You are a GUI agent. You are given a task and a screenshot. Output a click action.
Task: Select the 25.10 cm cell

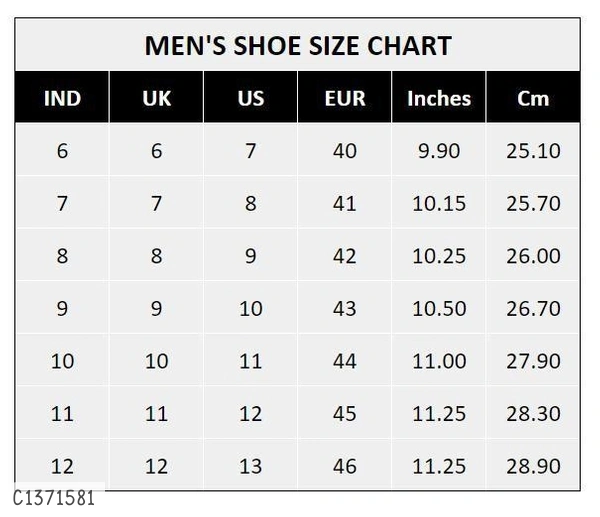[533, 152]
